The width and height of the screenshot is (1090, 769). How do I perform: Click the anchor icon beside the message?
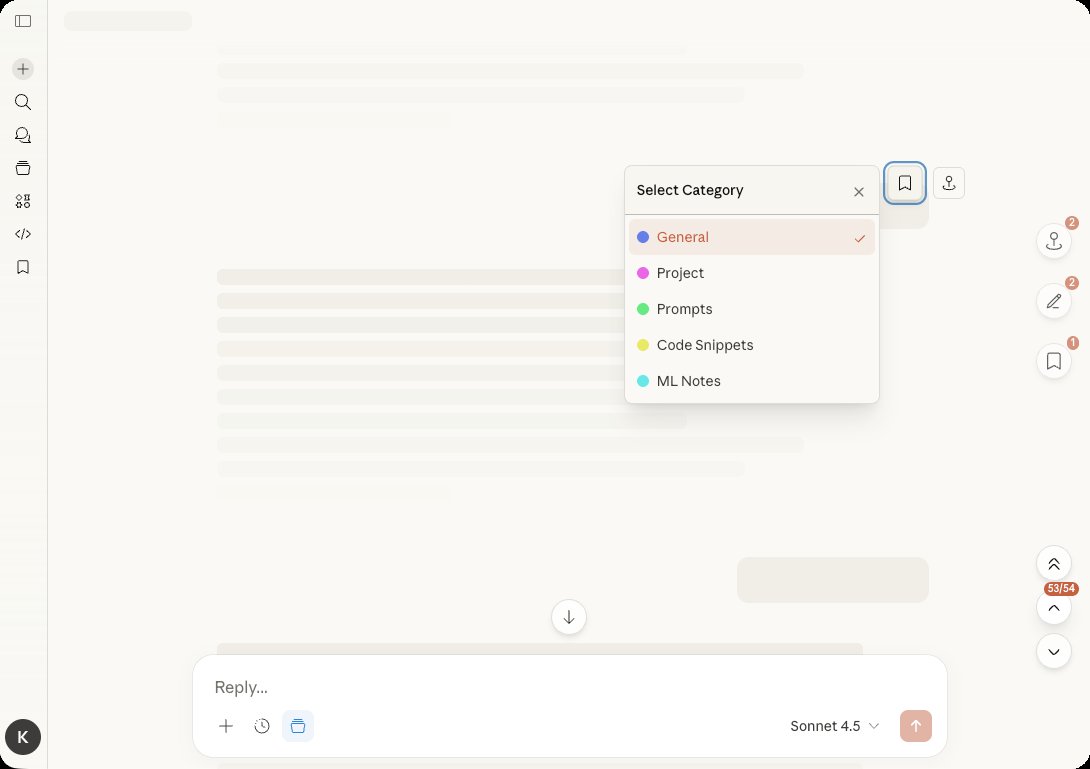[948, 183]
